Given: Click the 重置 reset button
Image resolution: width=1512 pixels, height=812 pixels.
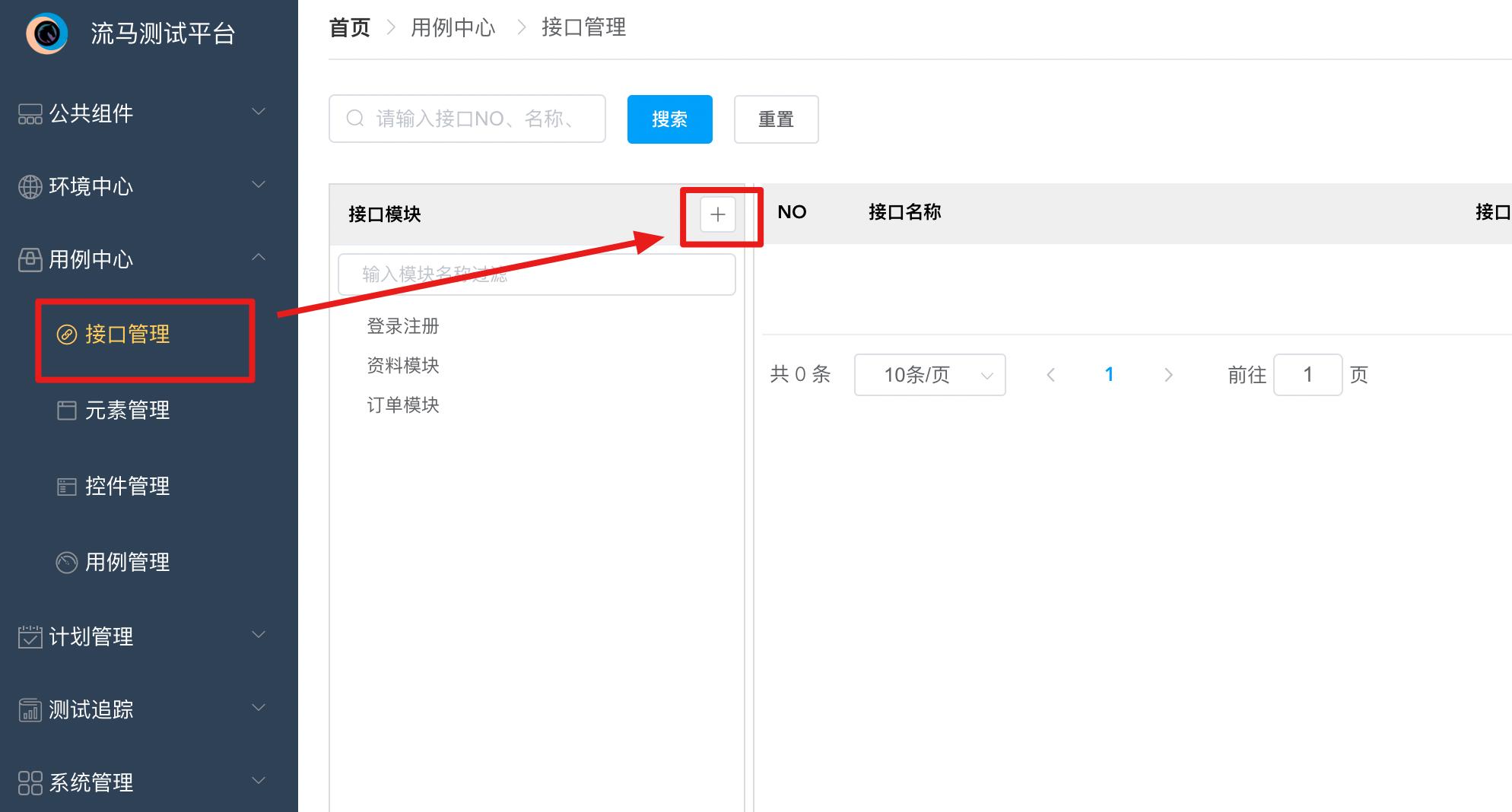Looking at the screenshot, I should [776, 119].
